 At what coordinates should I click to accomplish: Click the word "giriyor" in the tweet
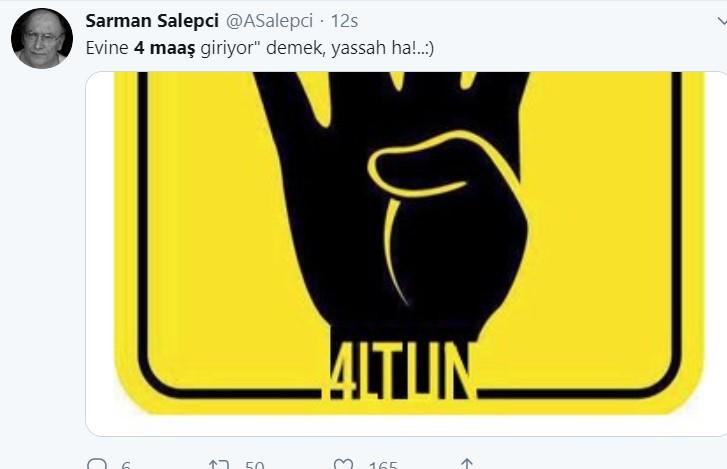(223, 47)
